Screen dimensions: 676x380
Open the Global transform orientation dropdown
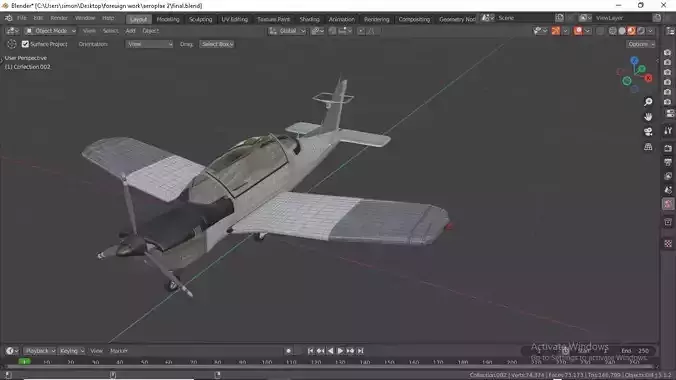[287, 31]
